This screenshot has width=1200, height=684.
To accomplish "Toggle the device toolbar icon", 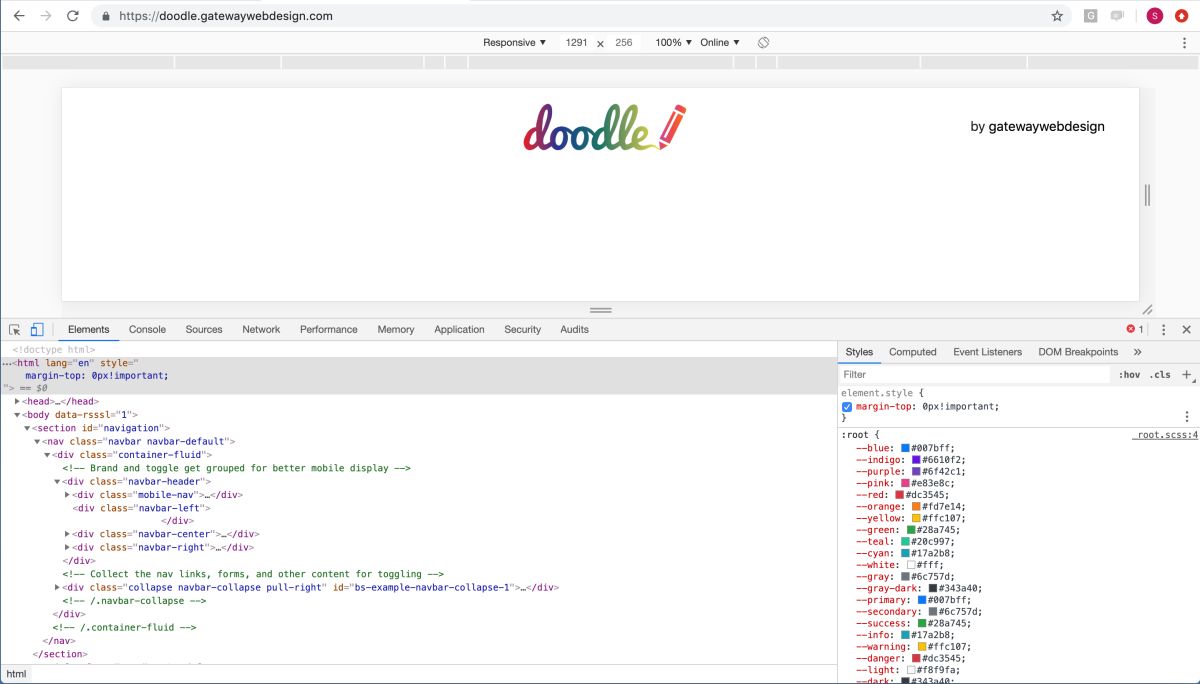I will pyautogui.click(x=37, y=329).
